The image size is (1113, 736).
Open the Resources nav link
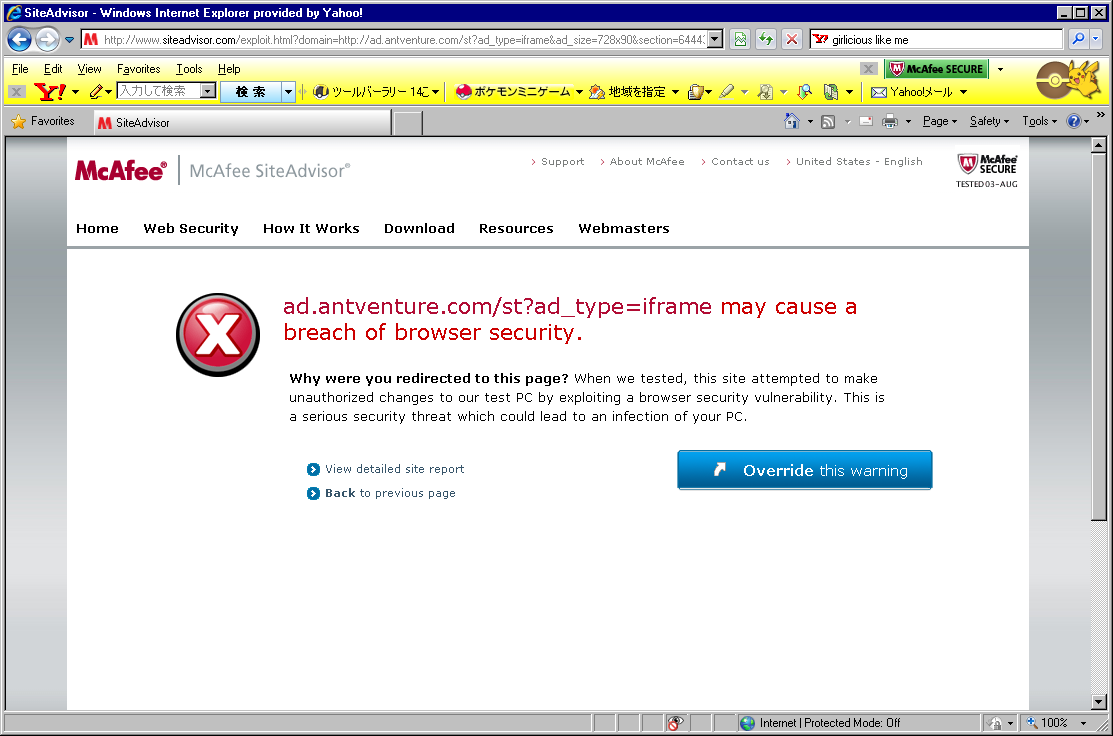[x=516, y=229]
